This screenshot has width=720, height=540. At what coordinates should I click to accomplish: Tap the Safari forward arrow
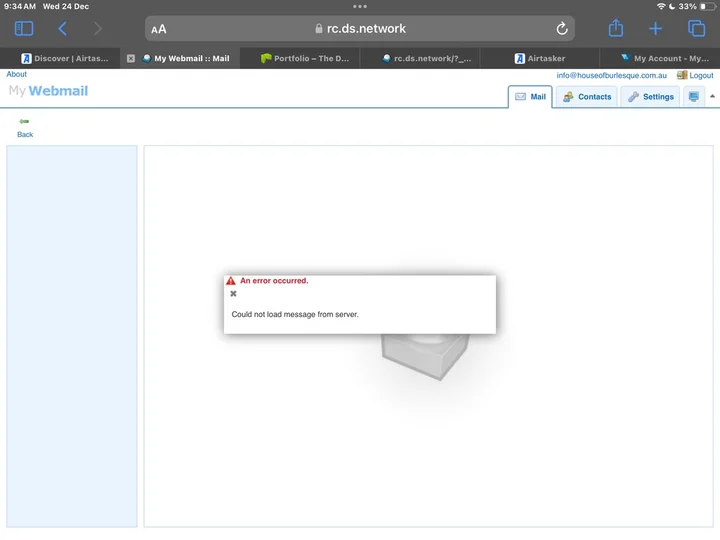point(97,28)
